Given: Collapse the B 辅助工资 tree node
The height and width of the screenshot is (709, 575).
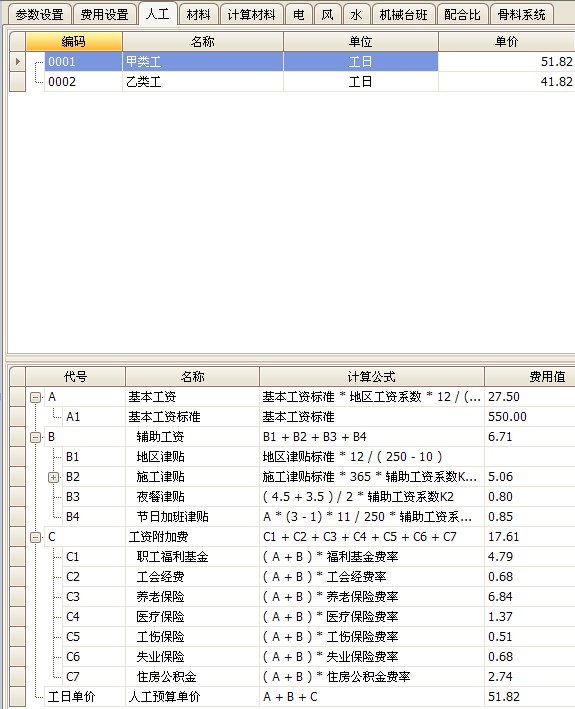Looking at the screenshot, I should [35, 437].
